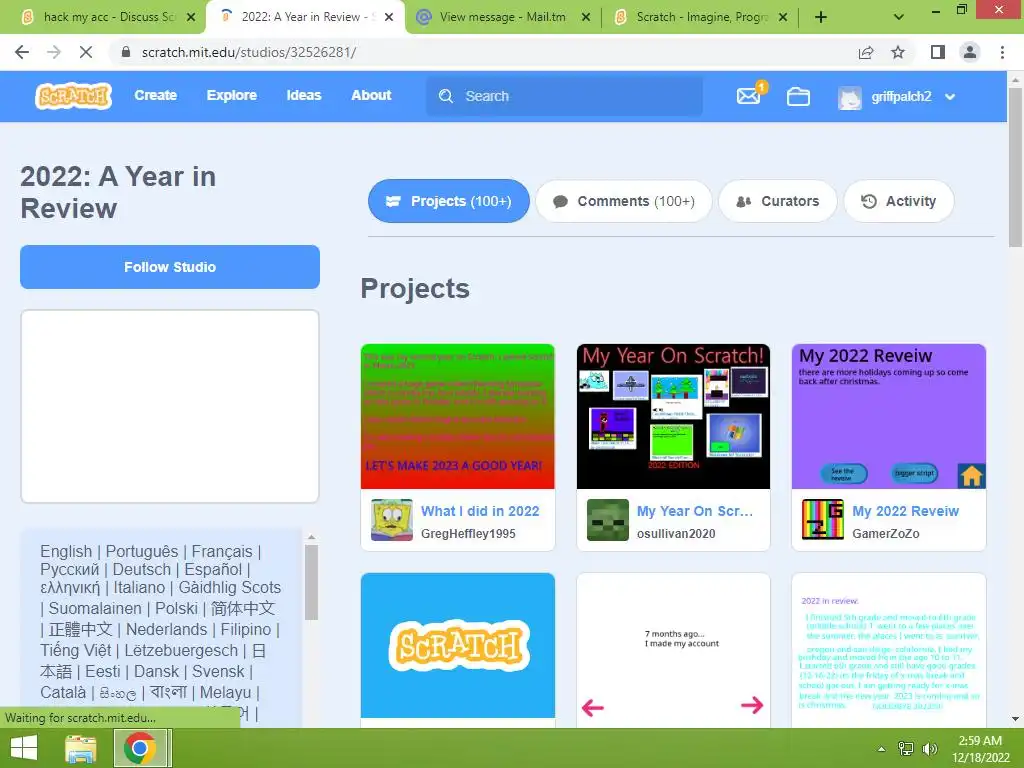This screenshot has height=768, width=1024.
Task: Switch to the Curators tab
Action: (x=778, y=201)
